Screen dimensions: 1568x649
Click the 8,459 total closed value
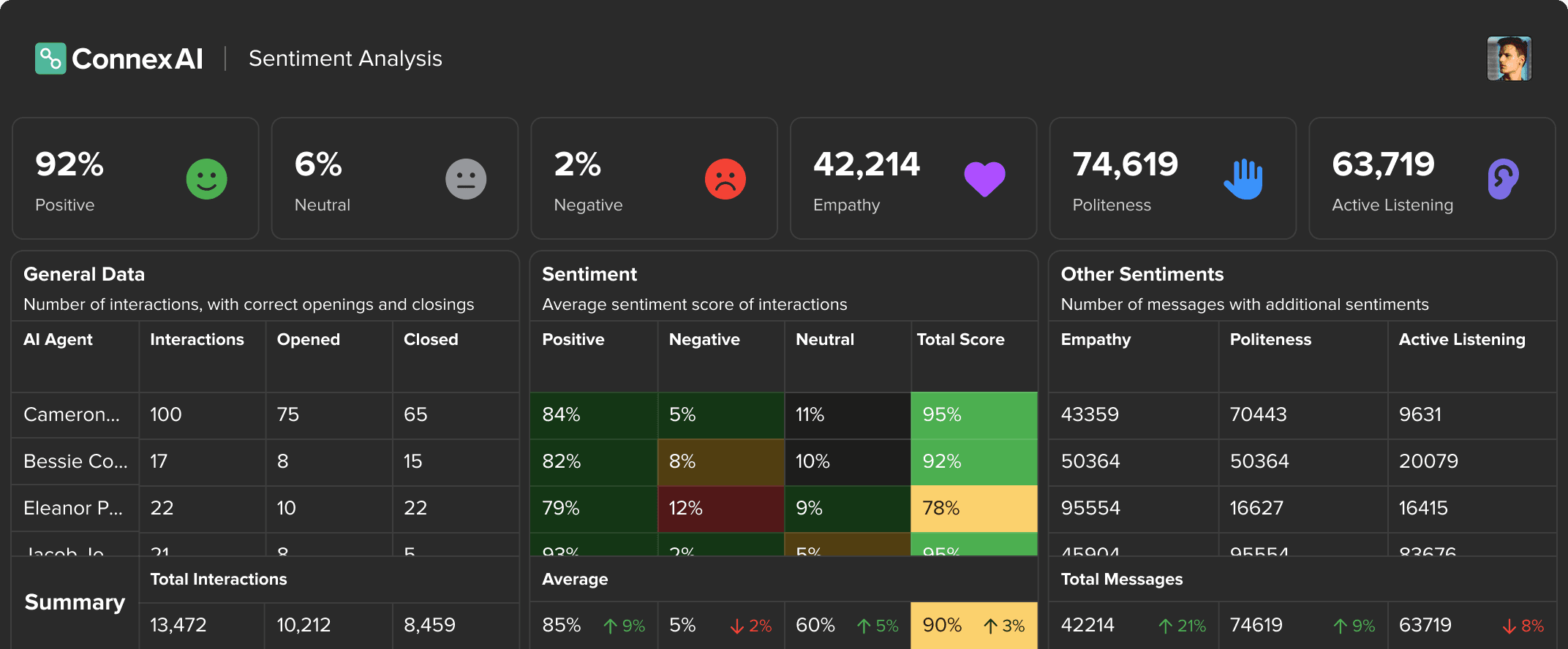pyautogui.click(x=429, y=625)
